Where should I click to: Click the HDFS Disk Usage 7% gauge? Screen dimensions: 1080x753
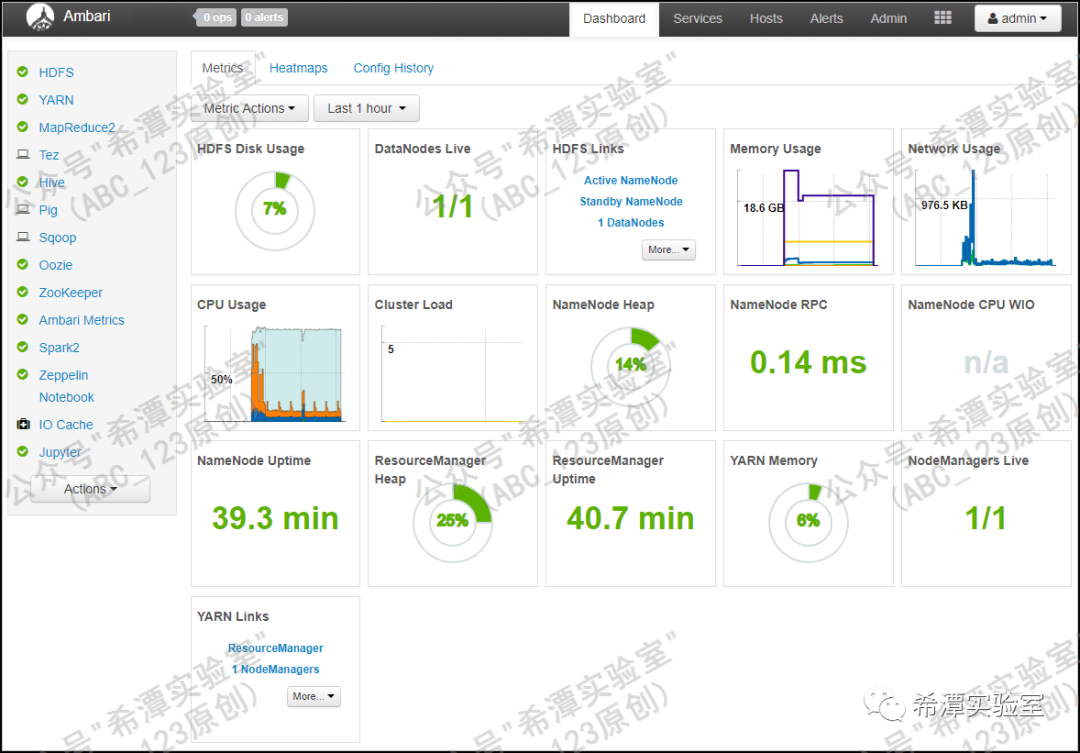point(275,210)
